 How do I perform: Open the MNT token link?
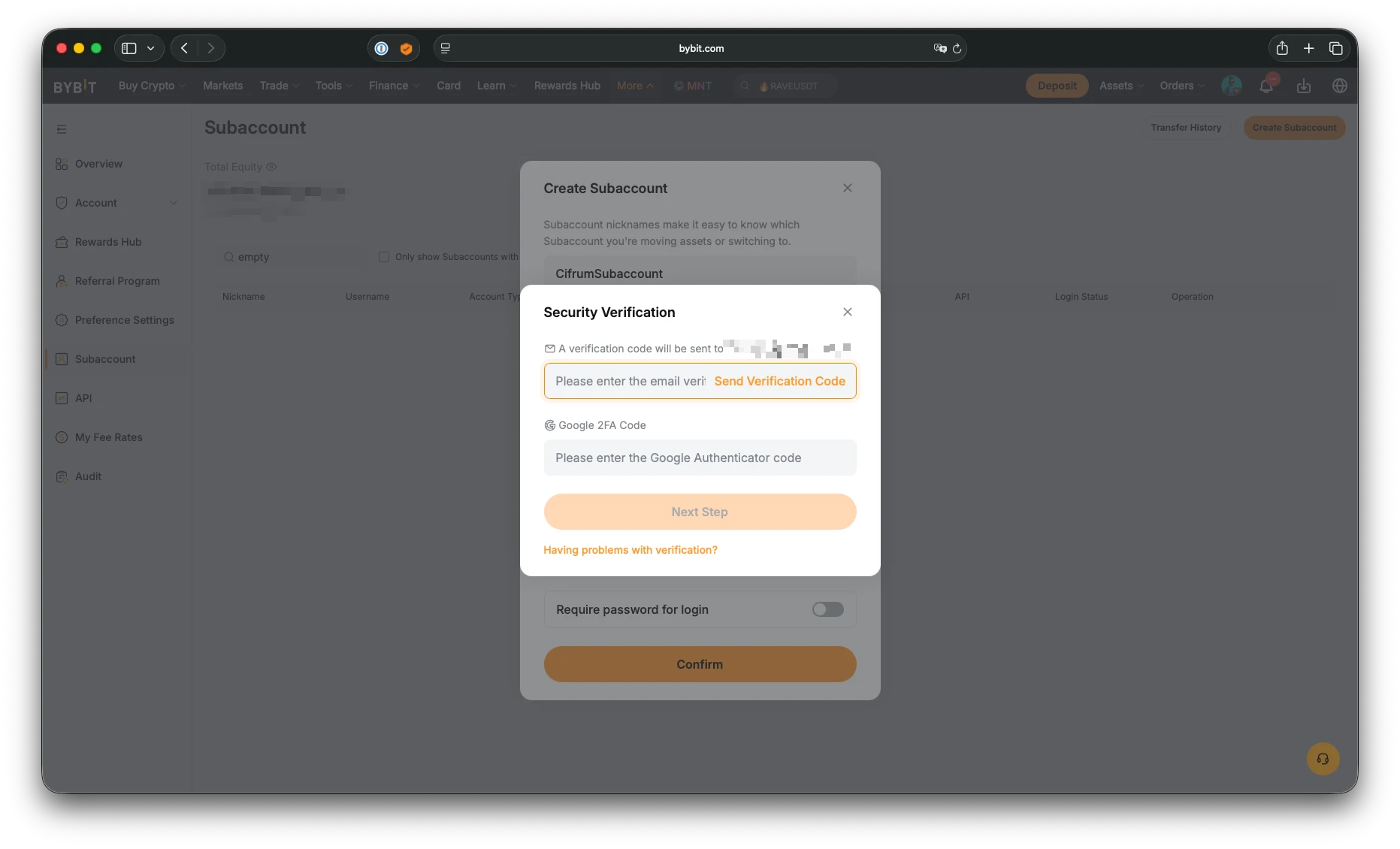(692, 86)
